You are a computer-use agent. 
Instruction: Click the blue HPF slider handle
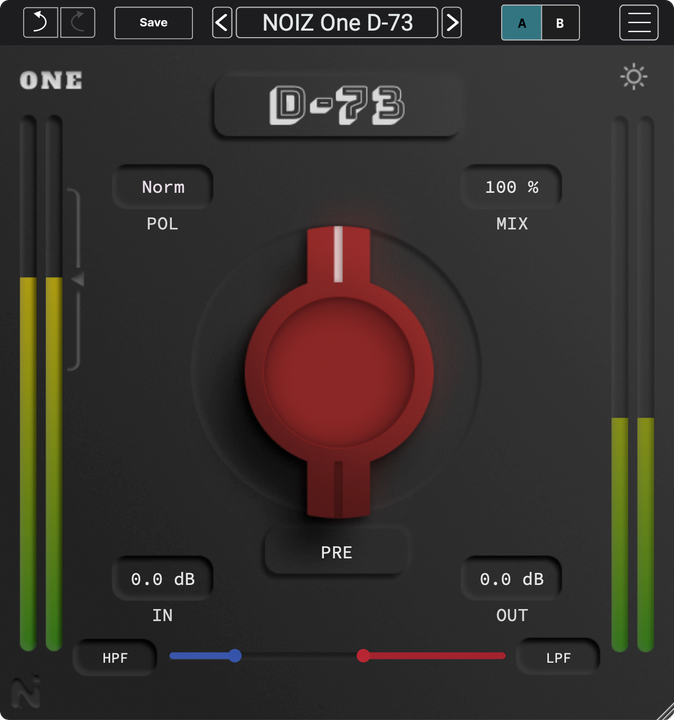pyautogui.click(x=235, y=656)
